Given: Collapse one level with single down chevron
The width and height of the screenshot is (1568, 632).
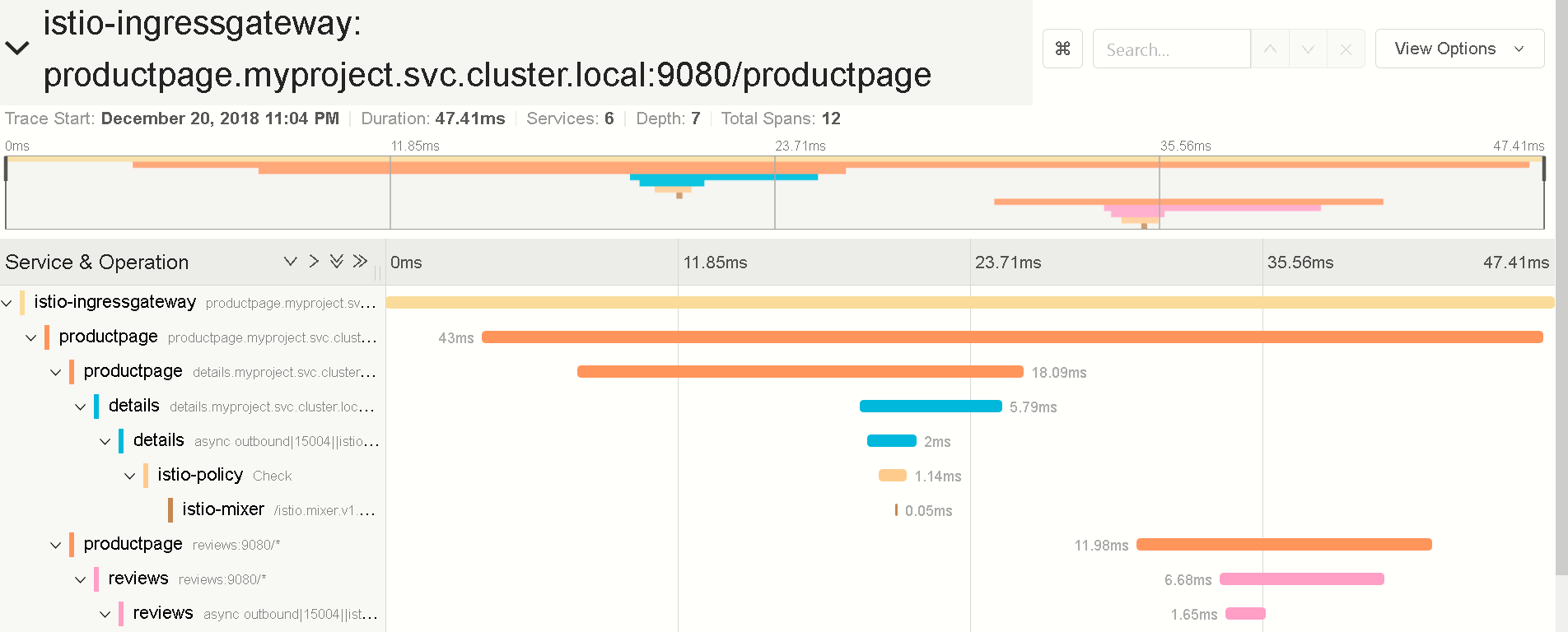Looking at the screenshot, I should click(290, 261).
